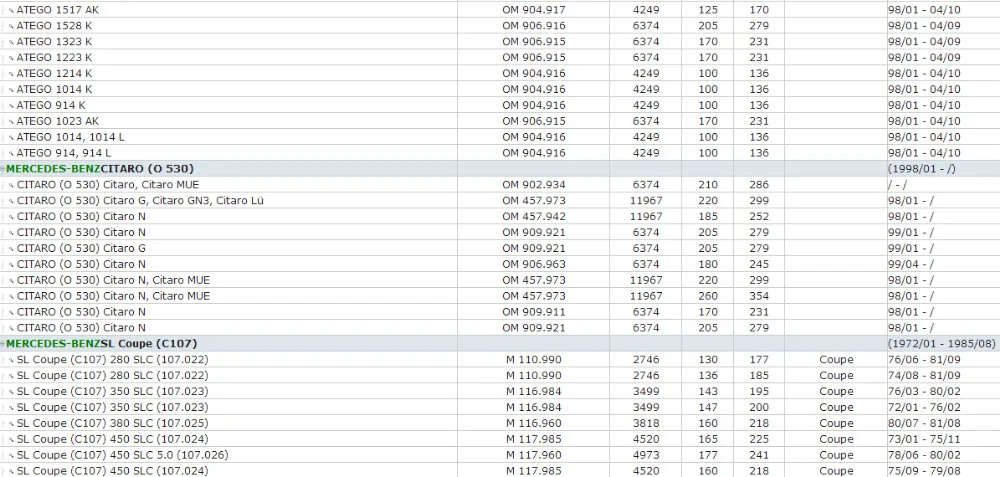
Task: Click horsepower value 354
Action: (759, 296)
